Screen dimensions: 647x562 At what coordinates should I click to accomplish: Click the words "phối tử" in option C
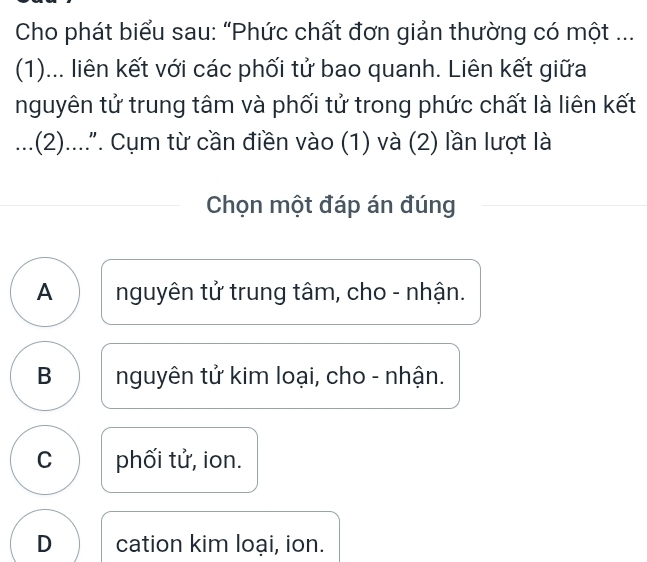click(148, 460)
